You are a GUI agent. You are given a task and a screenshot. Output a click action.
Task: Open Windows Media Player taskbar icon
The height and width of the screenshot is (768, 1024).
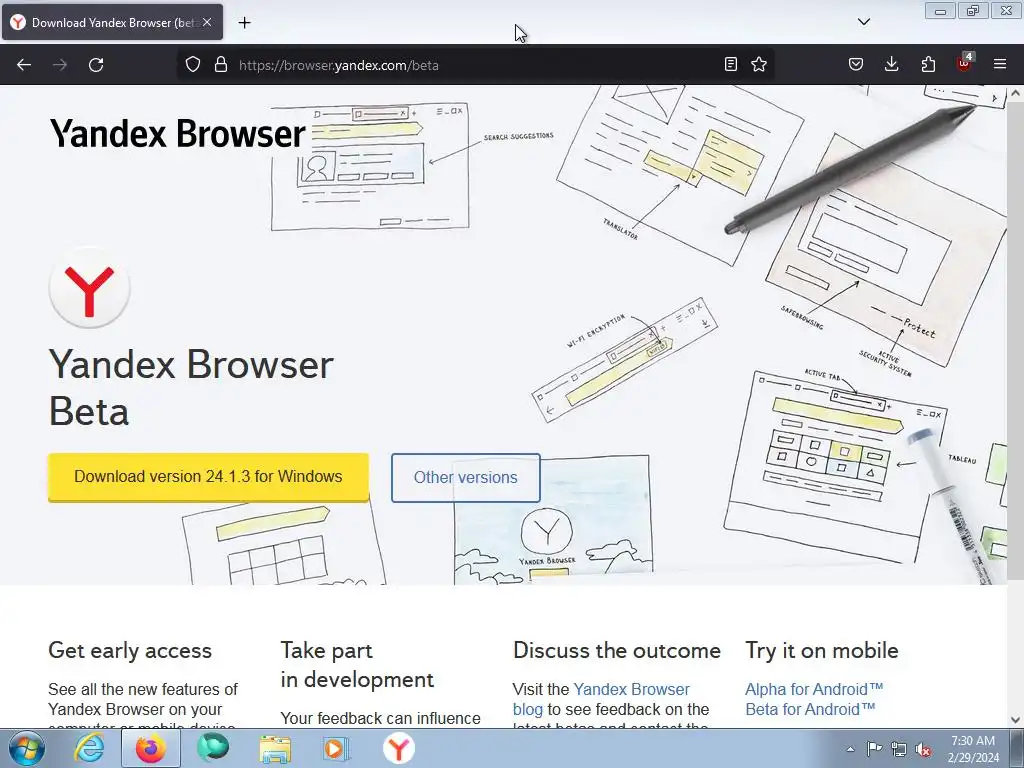[337, 748]
